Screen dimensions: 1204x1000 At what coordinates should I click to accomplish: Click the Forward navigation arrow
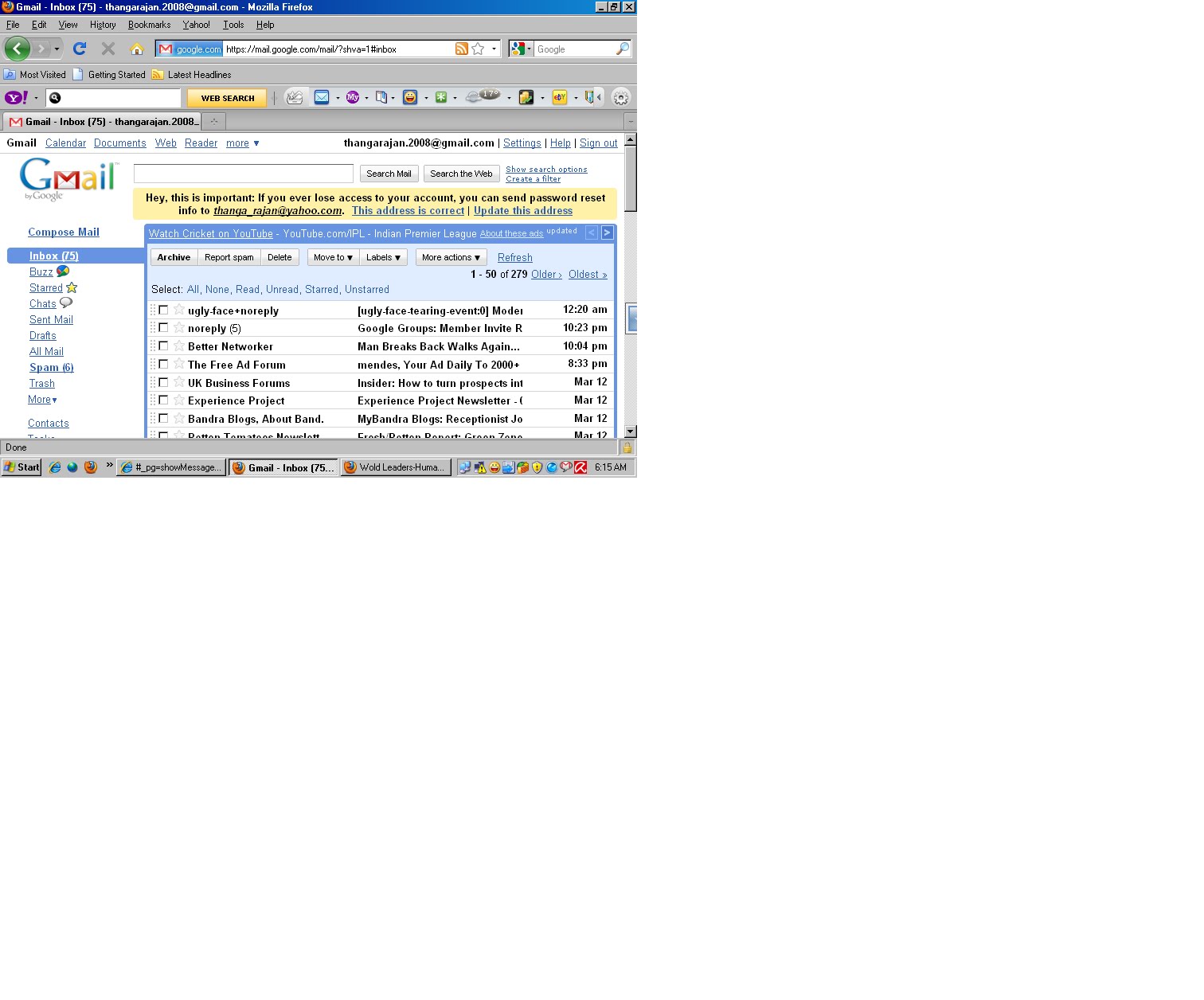pyautogui.click(x=41, y=49)
